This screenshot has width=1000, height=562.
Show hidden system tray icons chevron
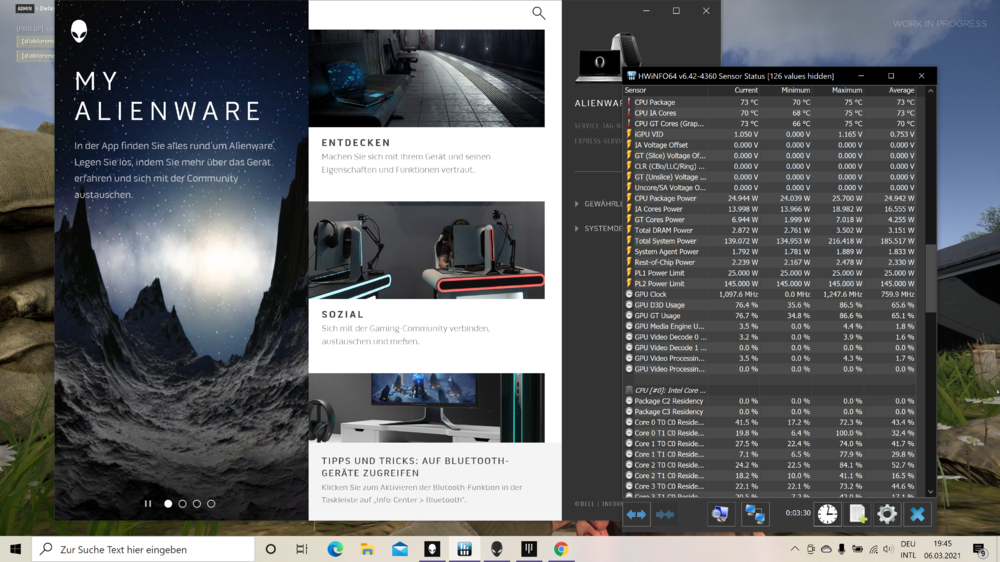point(795,549)
